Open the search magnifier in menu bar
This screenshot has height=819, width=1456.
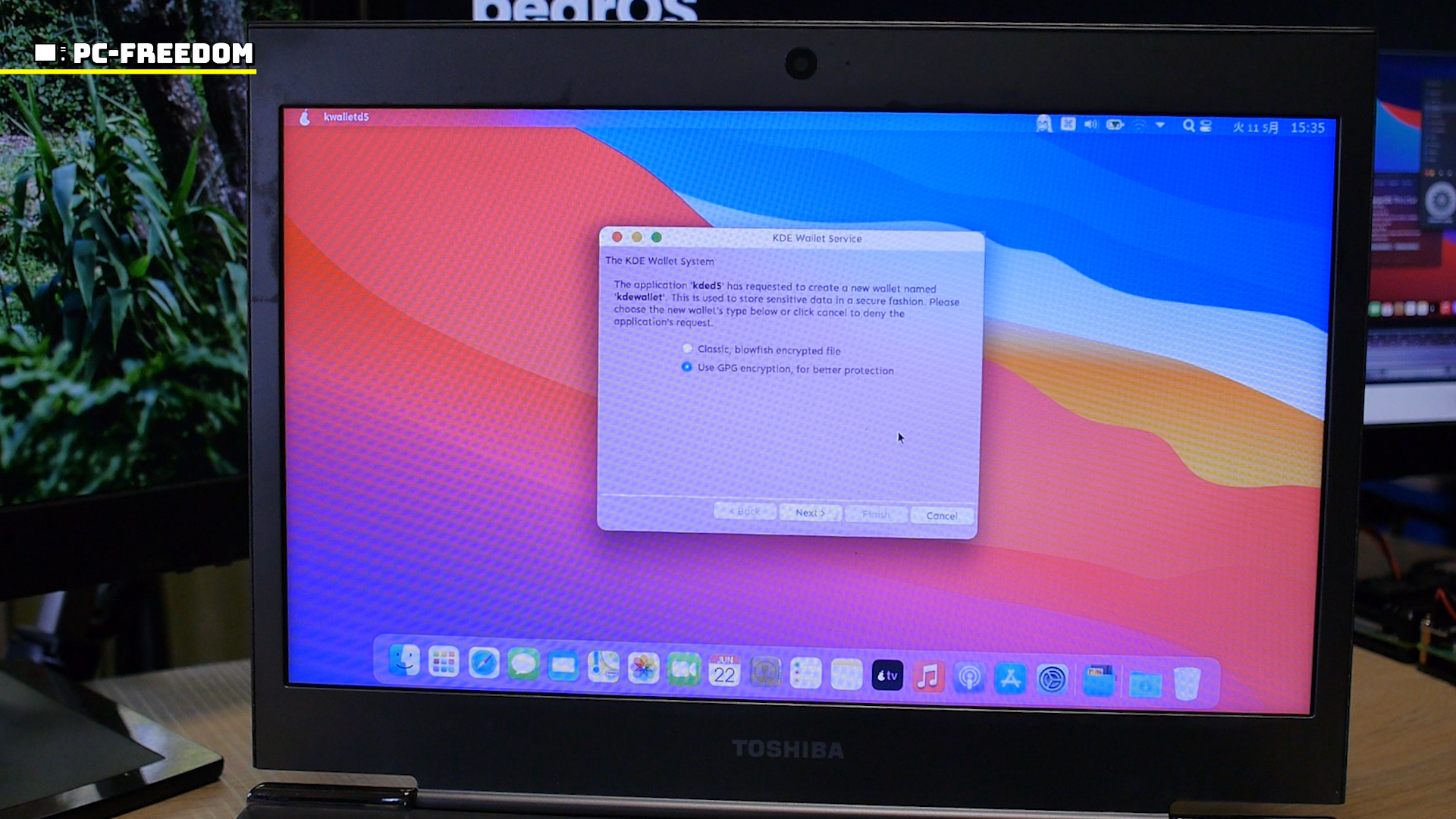pyautogui.click(x=1188, y=126)
